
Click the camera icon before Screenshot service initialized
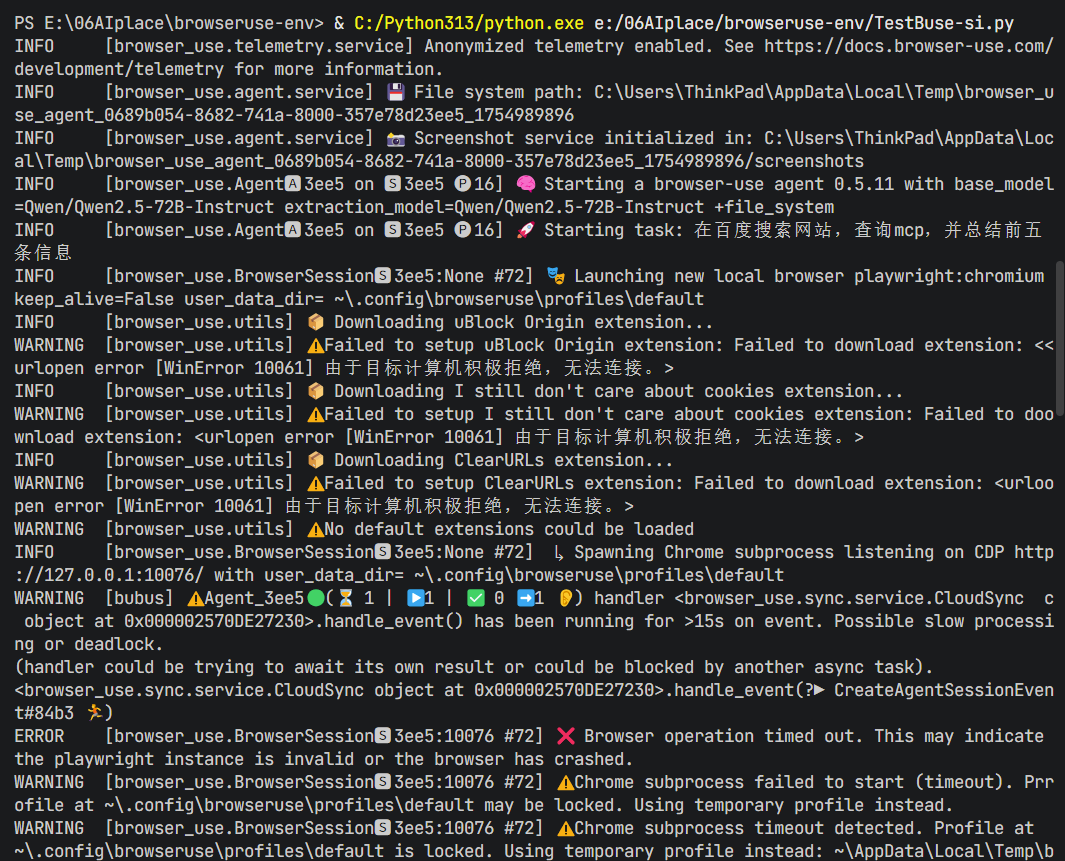395,139
